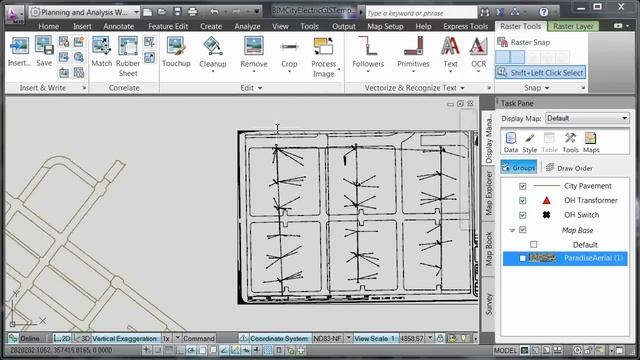The width and height of the screenshot is (640, 360).
Task: Select the Crop tool
Action: (x=289, y=47)
